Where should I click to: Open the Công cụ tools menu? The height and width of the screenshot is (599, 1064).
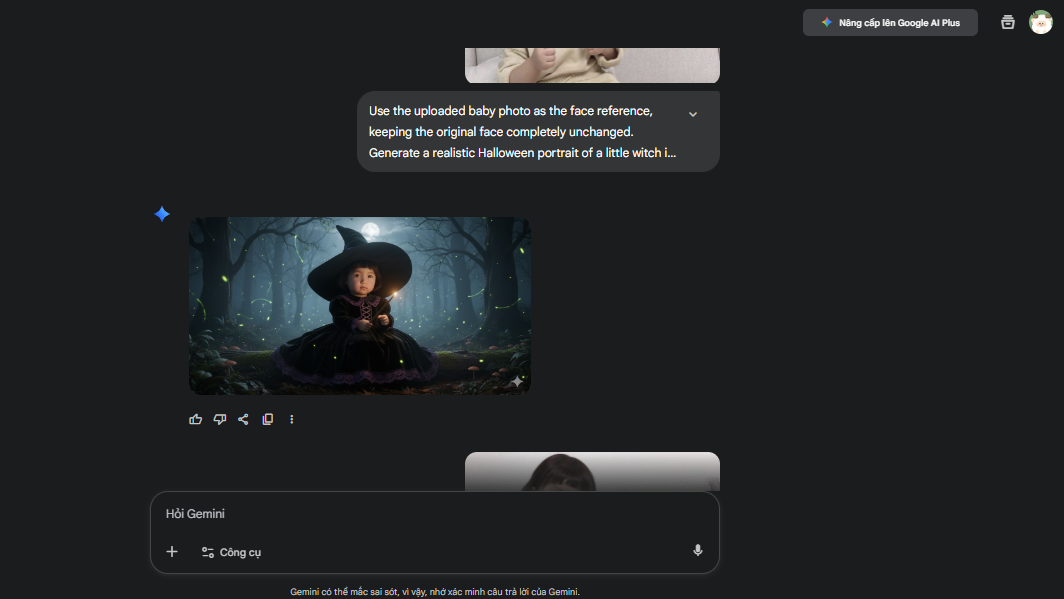231,552
